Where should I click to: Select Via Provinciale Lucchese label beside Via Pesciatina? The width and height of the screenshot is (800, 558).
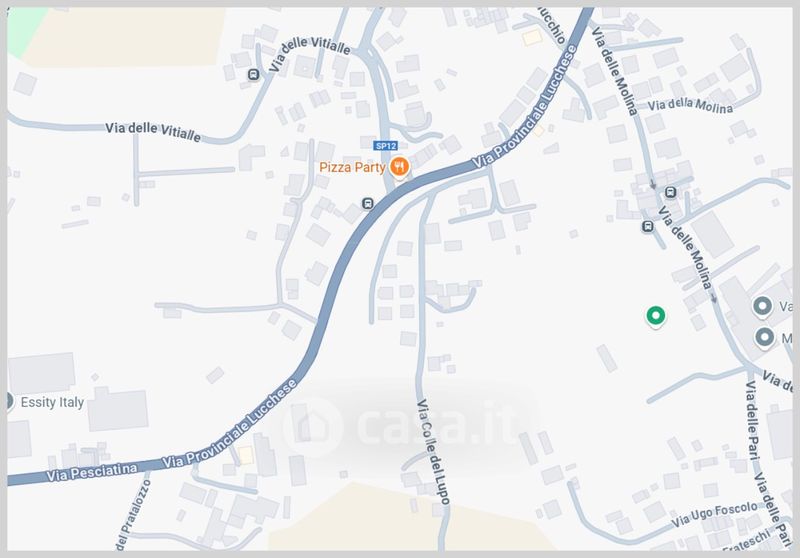coord(230,424)
